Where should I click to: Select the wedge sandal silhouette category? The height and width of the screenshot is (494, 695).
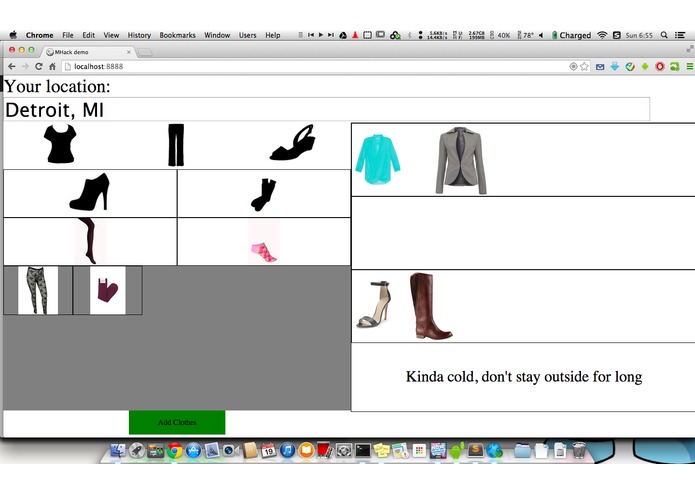[x=293, y=143]
